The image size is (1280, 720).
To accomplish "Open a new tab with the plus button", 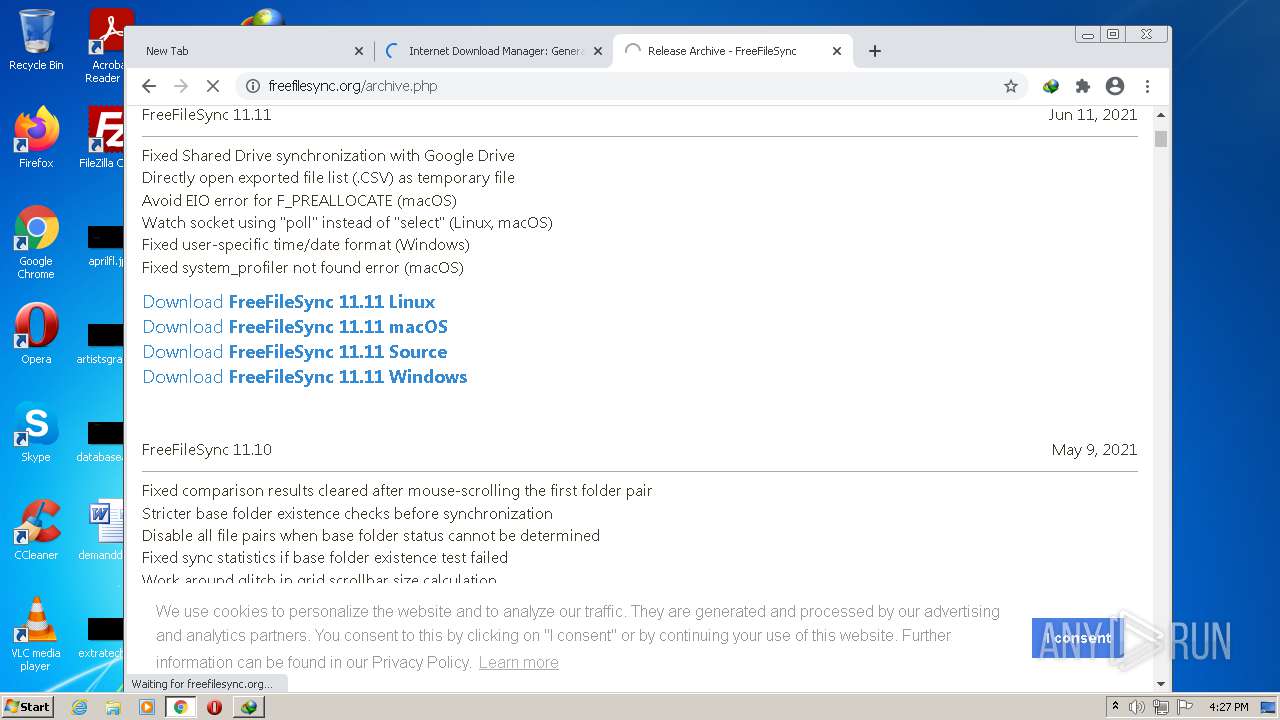I will click(875, 51).
